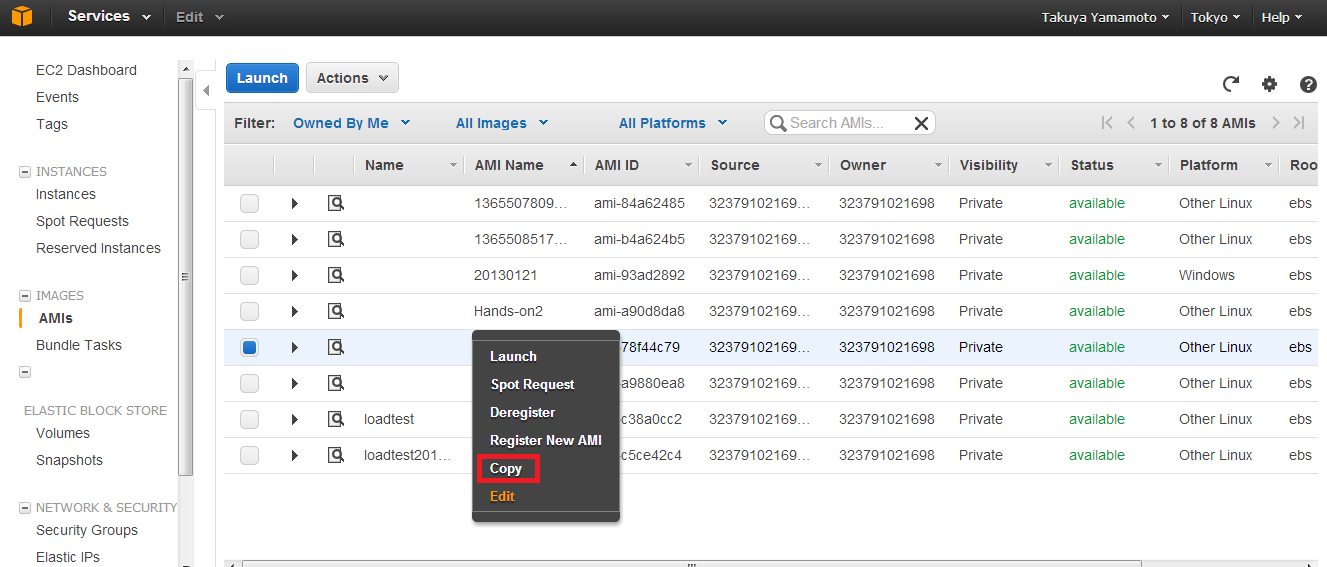1327x567 pixels.
Task: Open Security Groups in the sidebar
Action: 87,530
